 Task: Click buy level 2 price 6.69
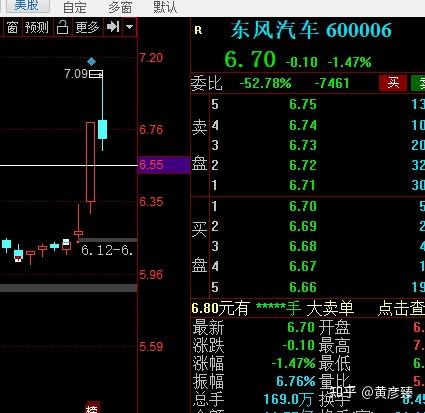[x=303, y=226]
